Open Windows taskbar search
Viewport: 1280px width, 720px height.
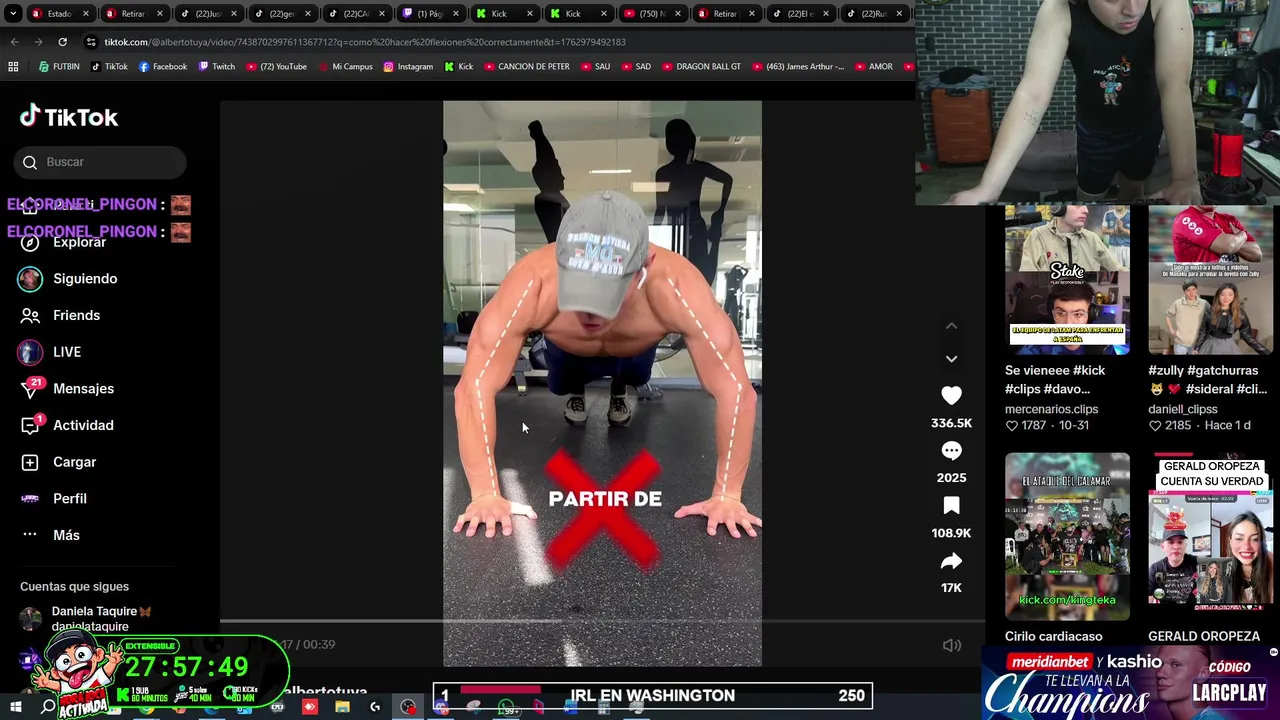tap(48, 707)
